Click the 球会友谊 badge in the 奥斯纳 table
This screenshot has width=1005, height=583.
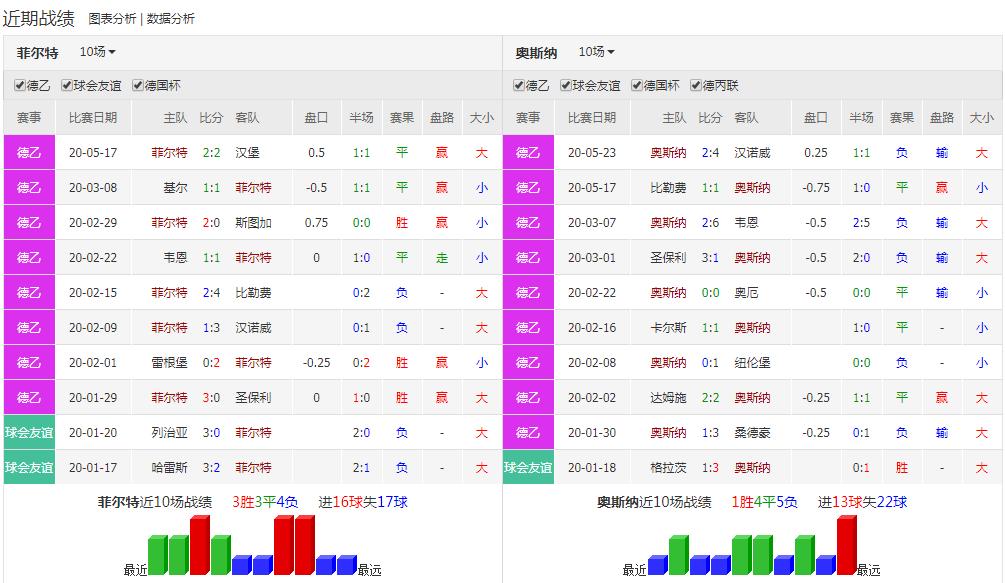tap(529, 467)
